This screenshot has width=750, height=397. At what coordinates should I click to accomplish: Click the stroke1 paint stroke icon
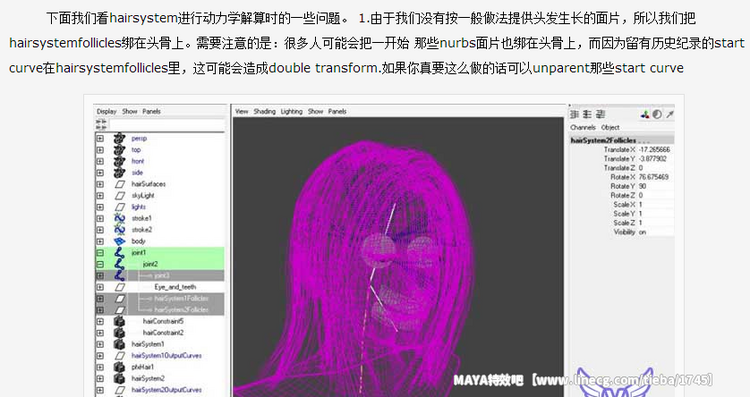coord(120,218)
